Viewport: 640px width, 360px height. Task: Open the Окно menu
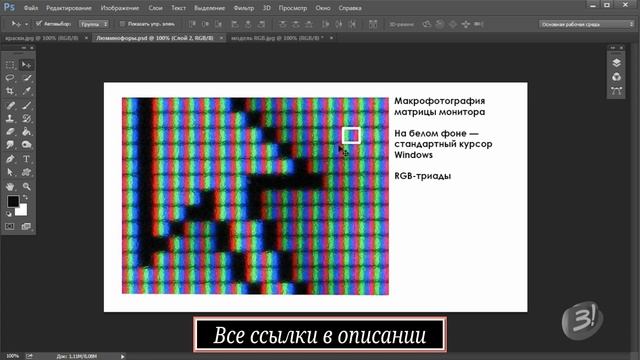point(322,8)
